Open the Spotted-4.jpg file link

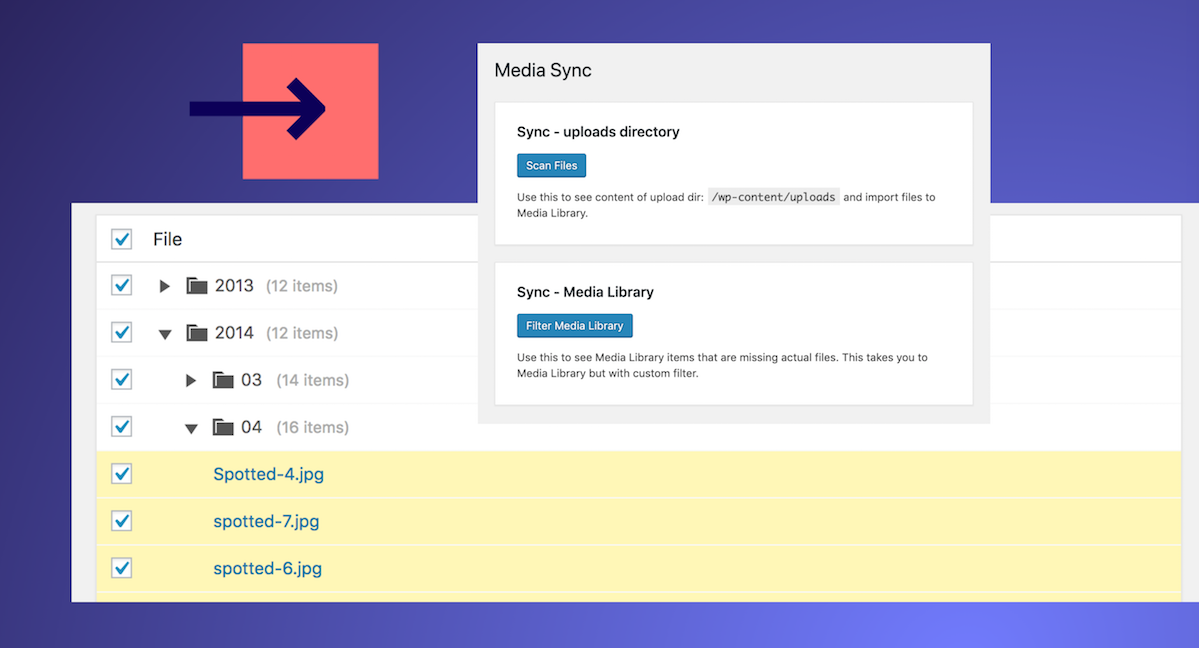[268, 474]
